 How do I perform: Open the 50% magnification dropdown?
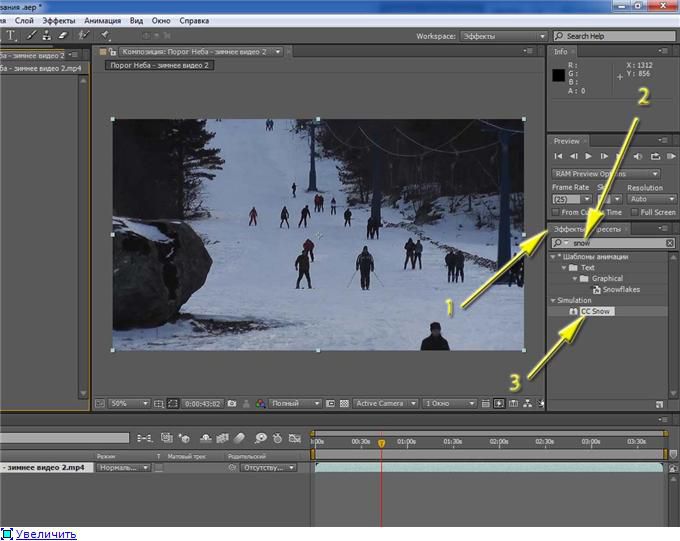point(128,404)
